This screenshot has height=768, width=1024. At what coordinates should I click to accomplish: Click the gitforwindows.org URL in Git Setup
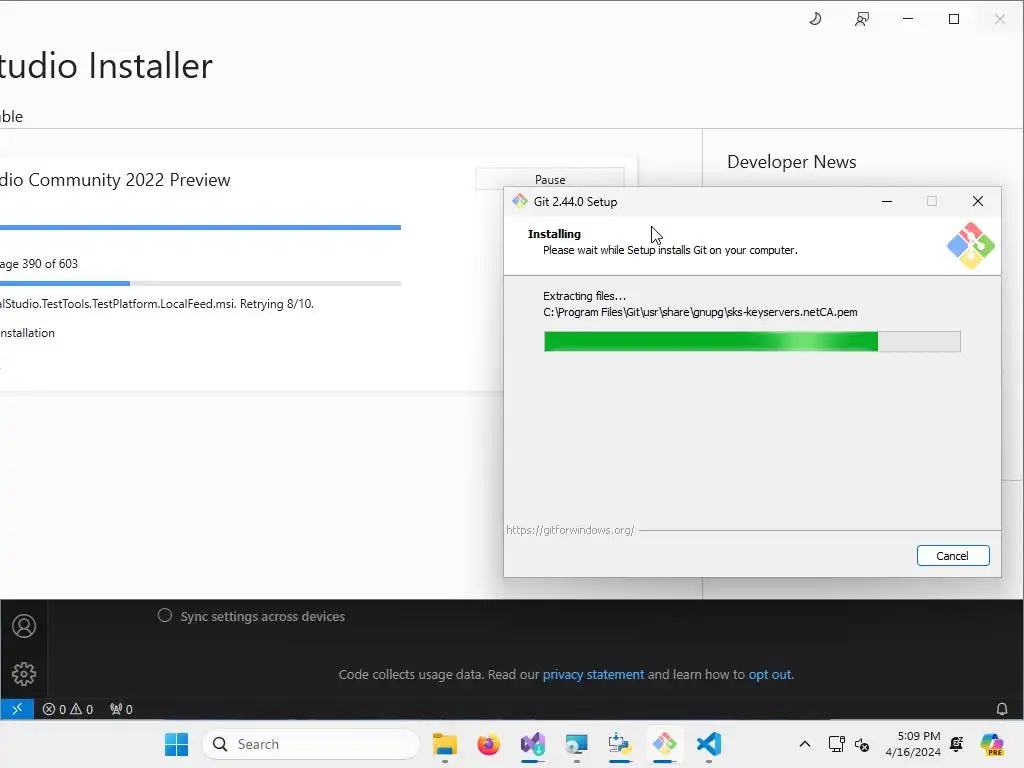pos(570,530)
